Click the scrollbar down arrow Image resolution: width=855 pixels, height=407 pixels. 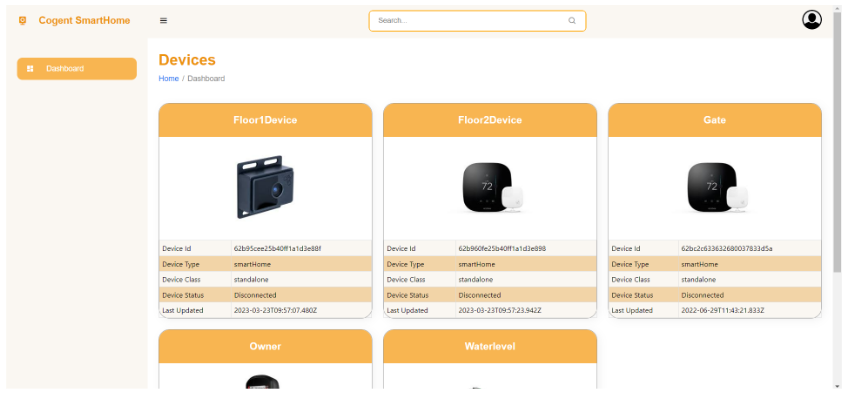(x=837, y=386)
